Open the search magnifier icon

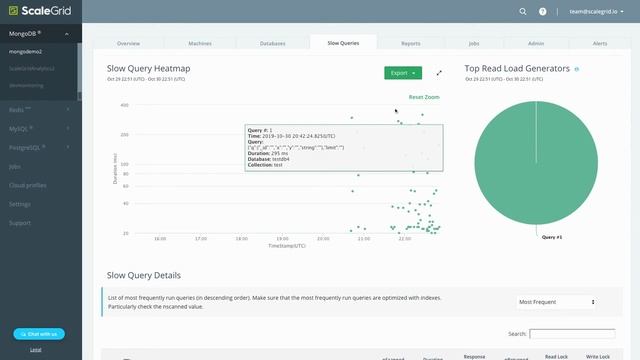[522, 11]
